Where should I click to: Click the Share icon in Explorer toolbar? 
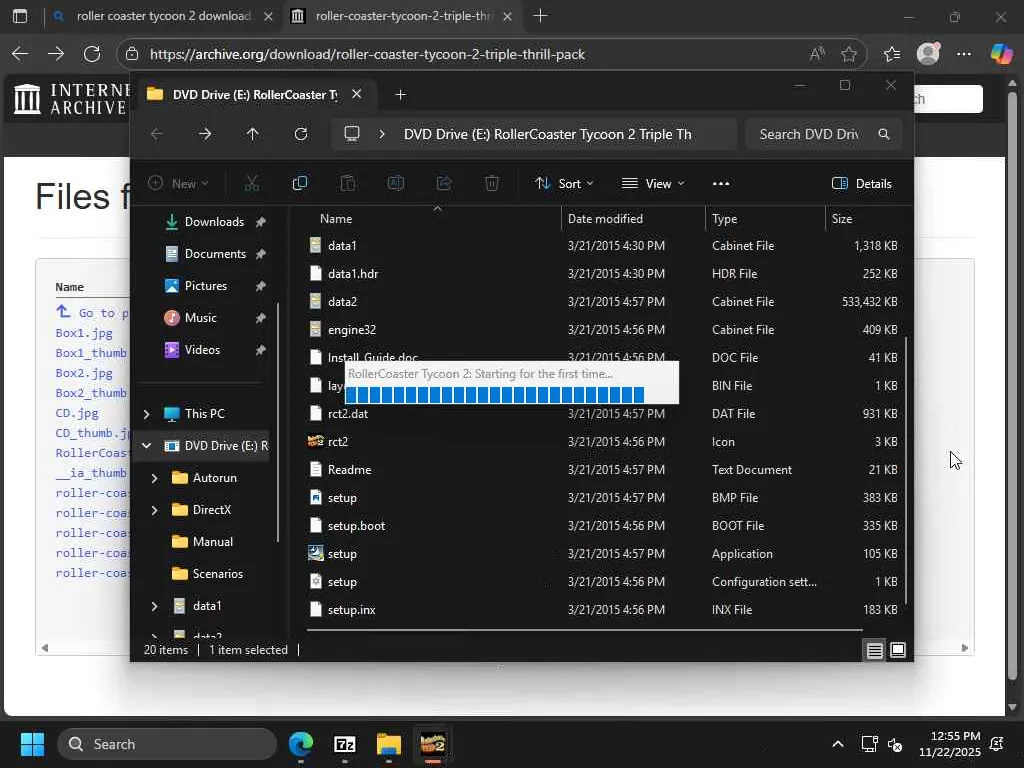tap(444, 184)
